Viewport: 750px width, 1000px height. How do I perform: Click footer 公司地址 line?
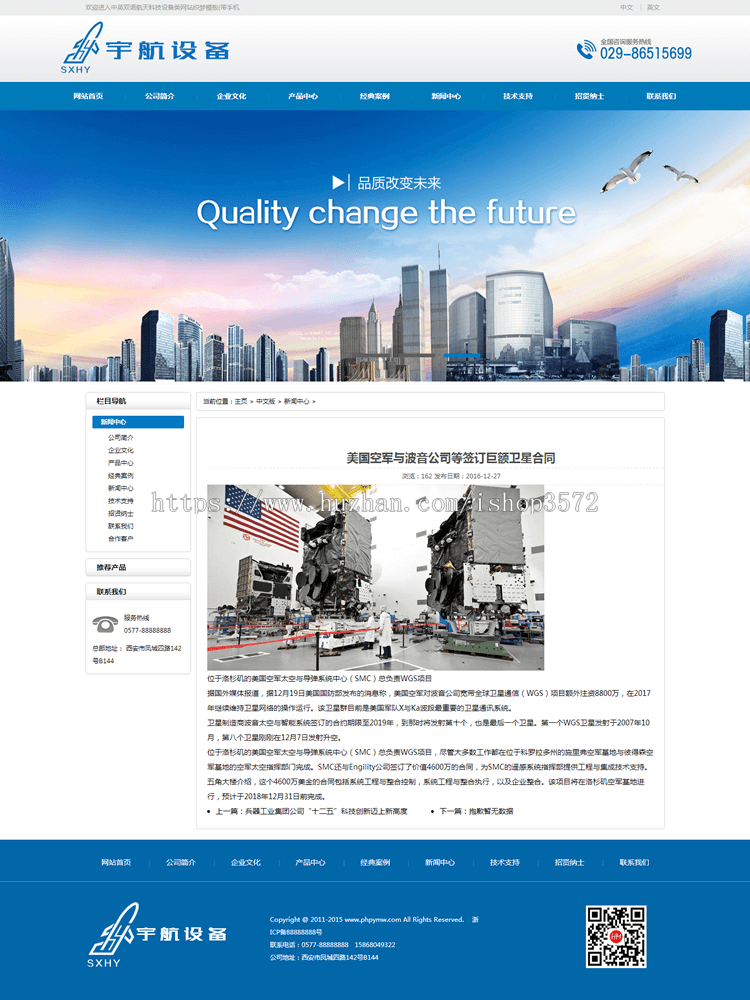point(324,957)
